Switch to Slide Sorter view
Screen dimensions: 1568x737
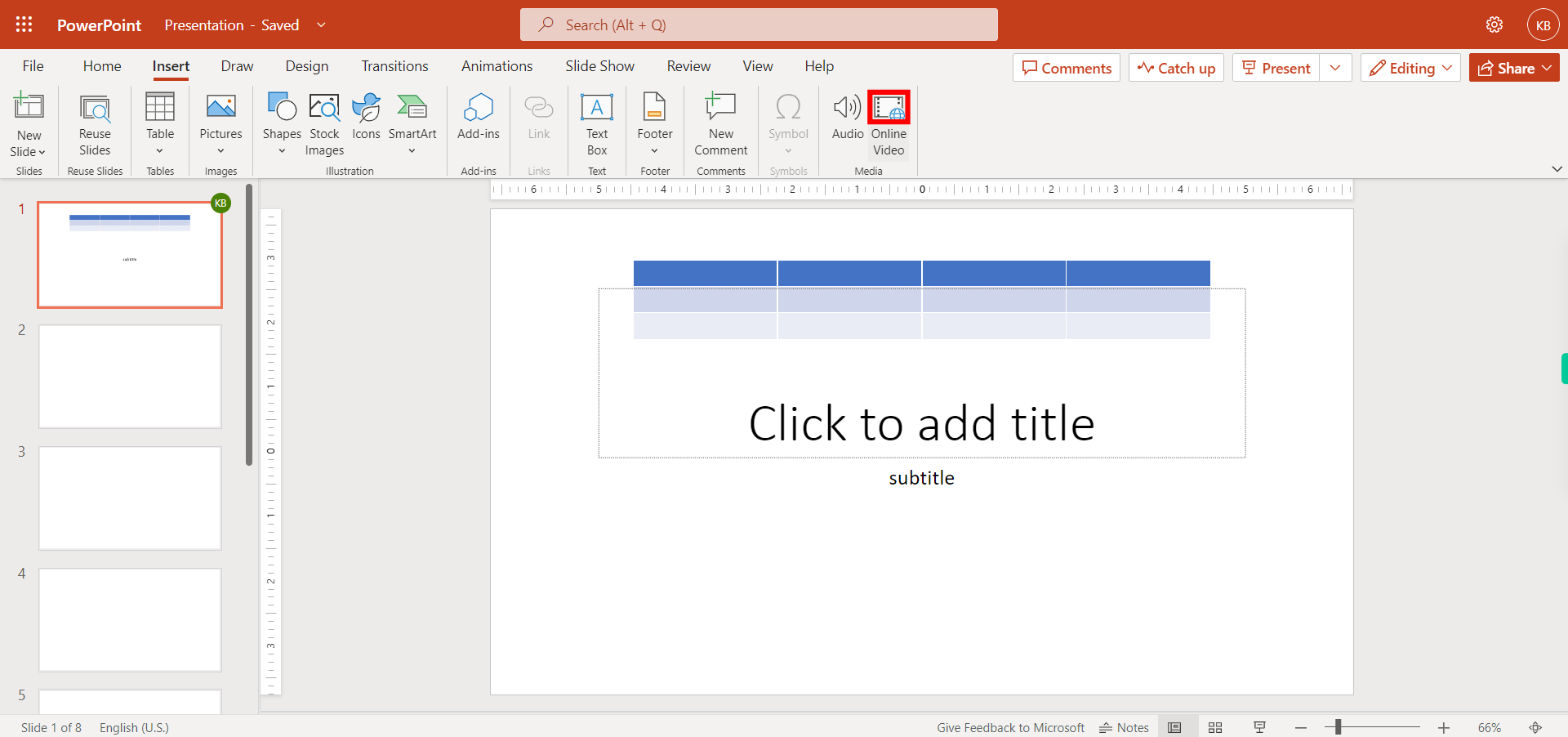tap(1215, 727)
